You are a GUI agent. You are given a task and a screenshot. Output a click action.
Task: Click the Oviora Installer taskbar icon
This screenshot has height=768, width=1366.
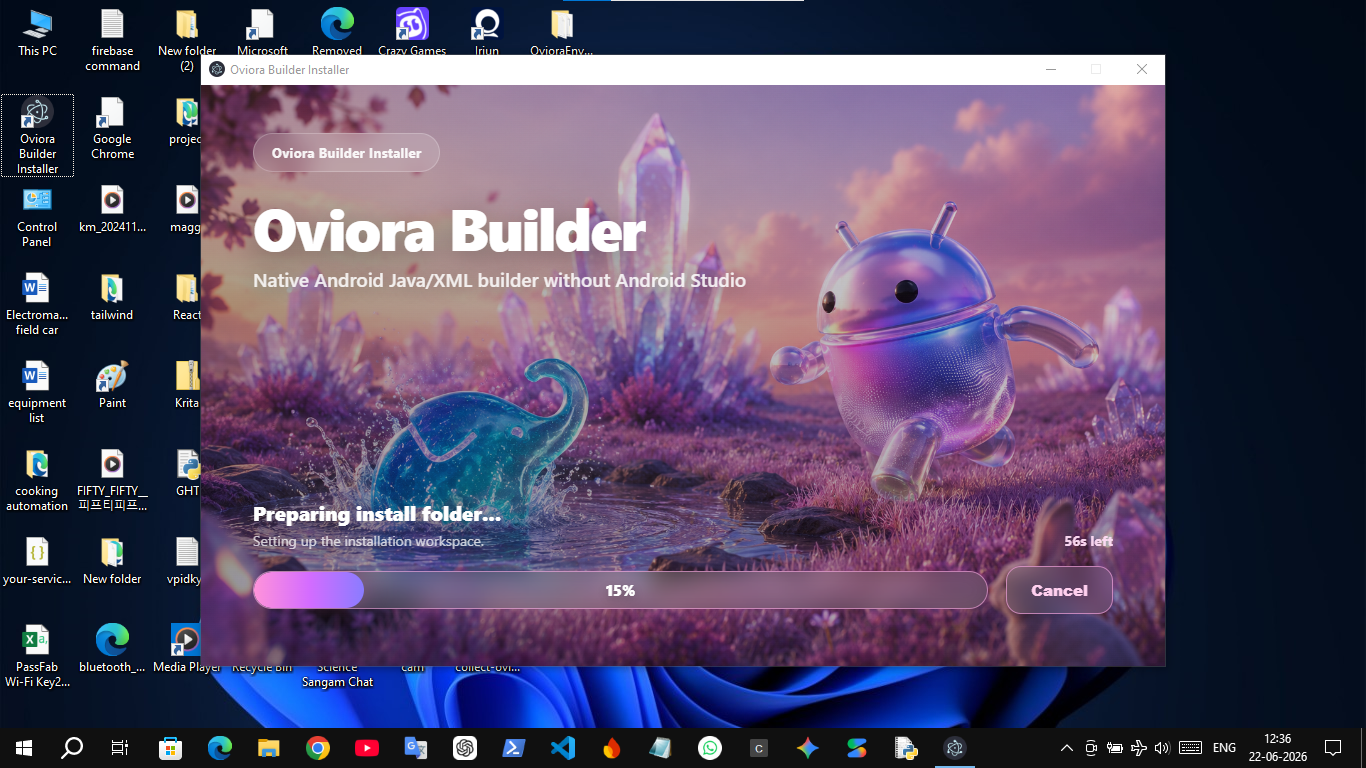click(x=955, y=747)
